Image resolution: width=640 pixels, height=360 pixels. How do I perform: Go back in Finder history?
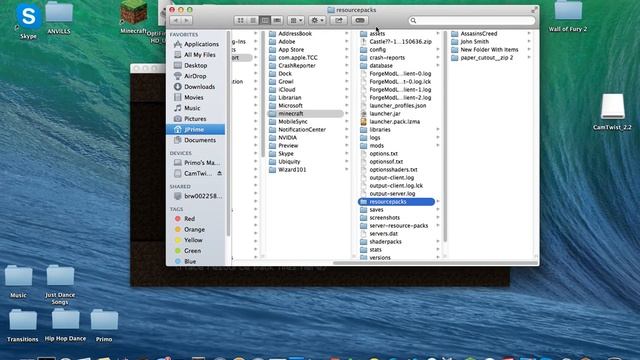[x=176, y=20]
